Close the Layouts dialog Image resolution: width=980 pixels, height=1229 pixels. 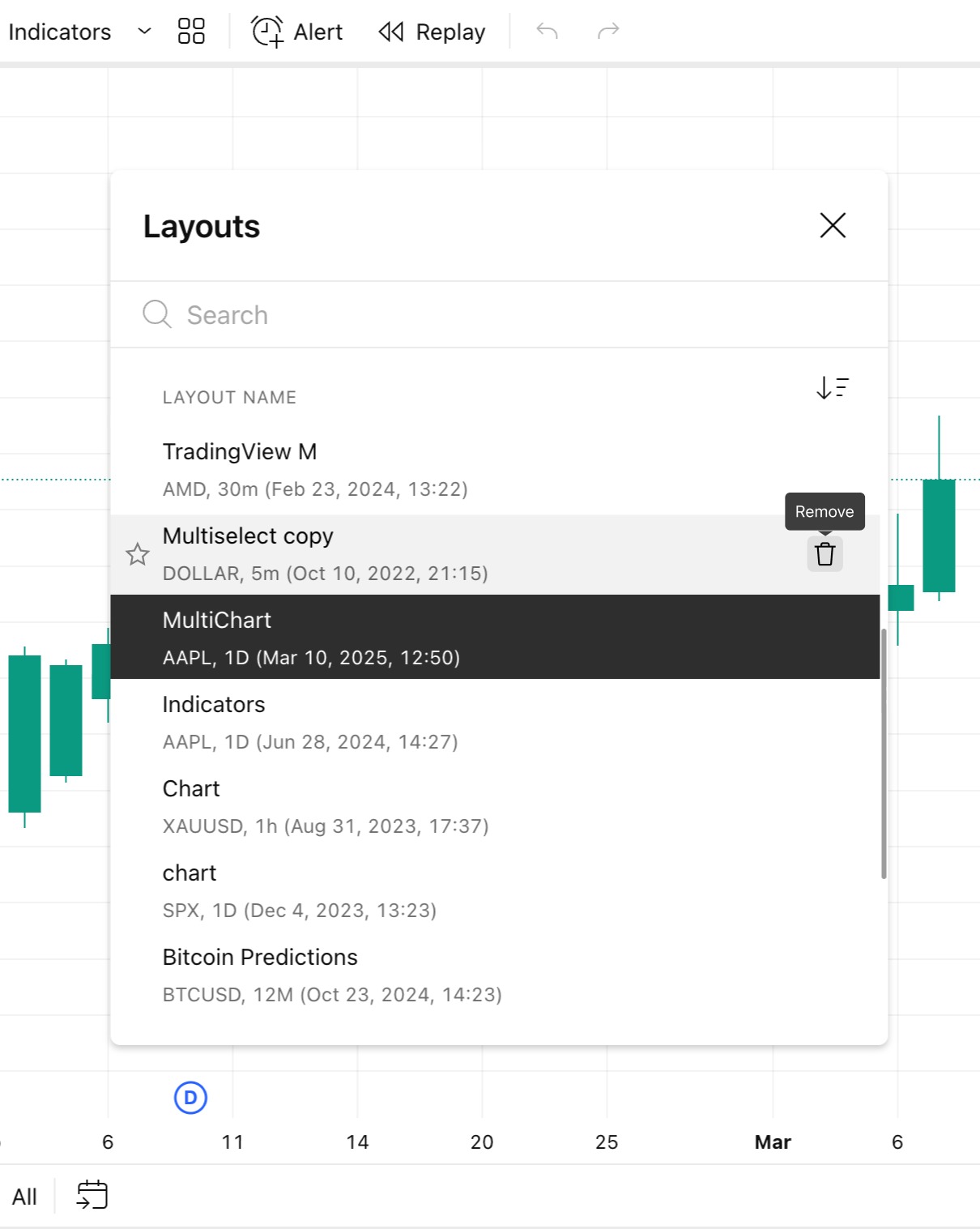coord(833,225)
